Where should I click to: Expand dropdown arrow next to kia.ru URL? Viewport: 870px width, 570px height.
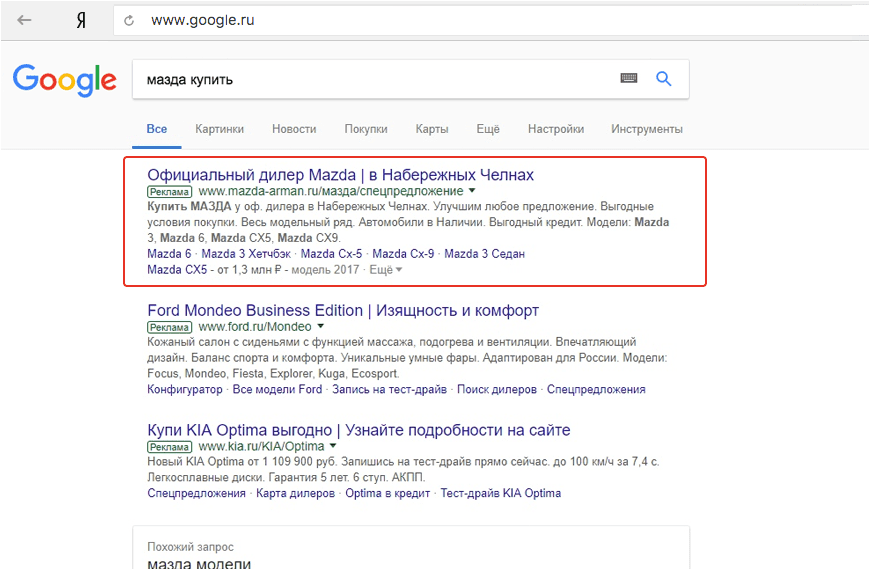coord(334,446)
